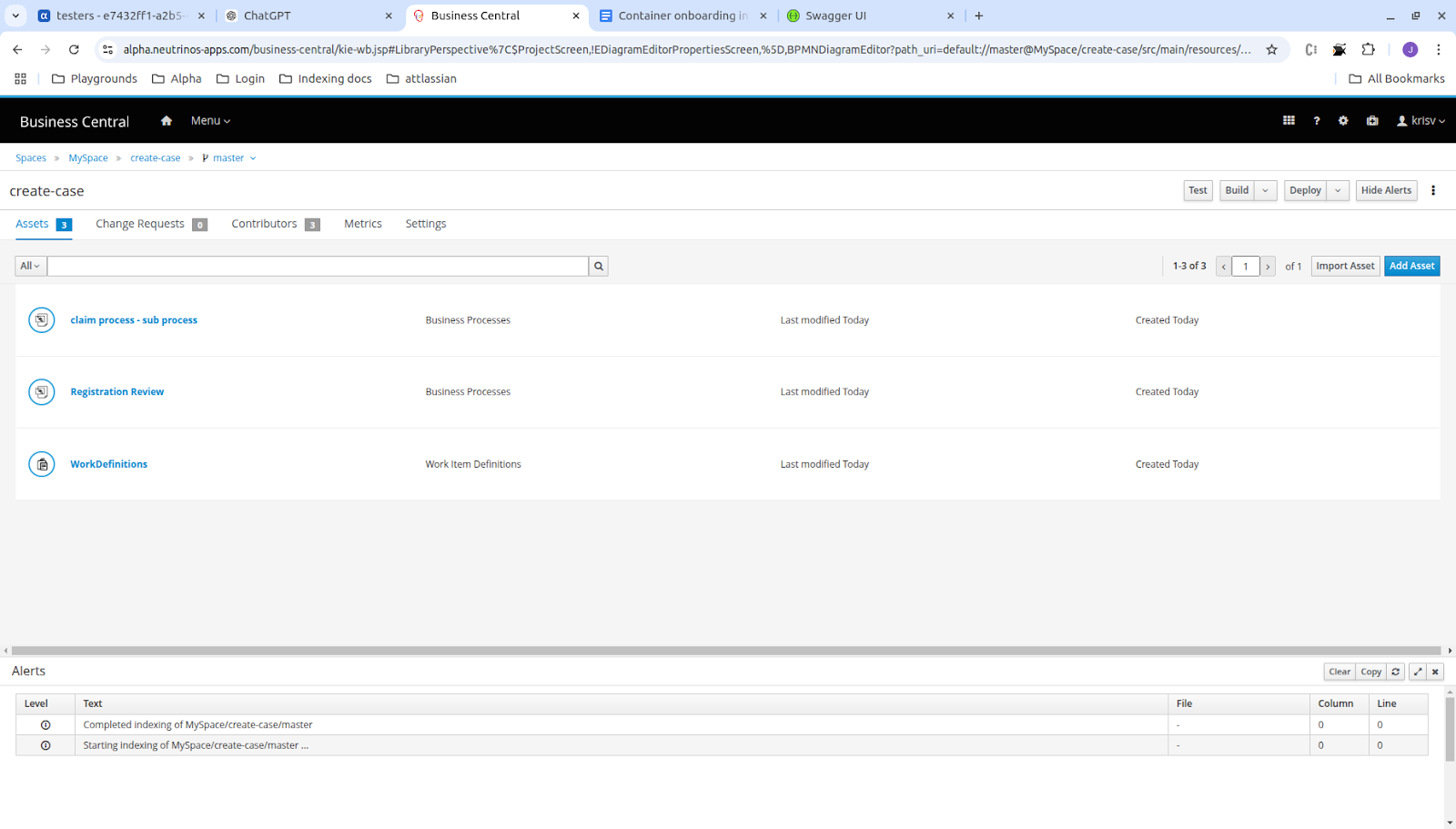Click the Deploy button
The width and height of the screenshot is (1456, 829).
click(x=1305, y=190)
